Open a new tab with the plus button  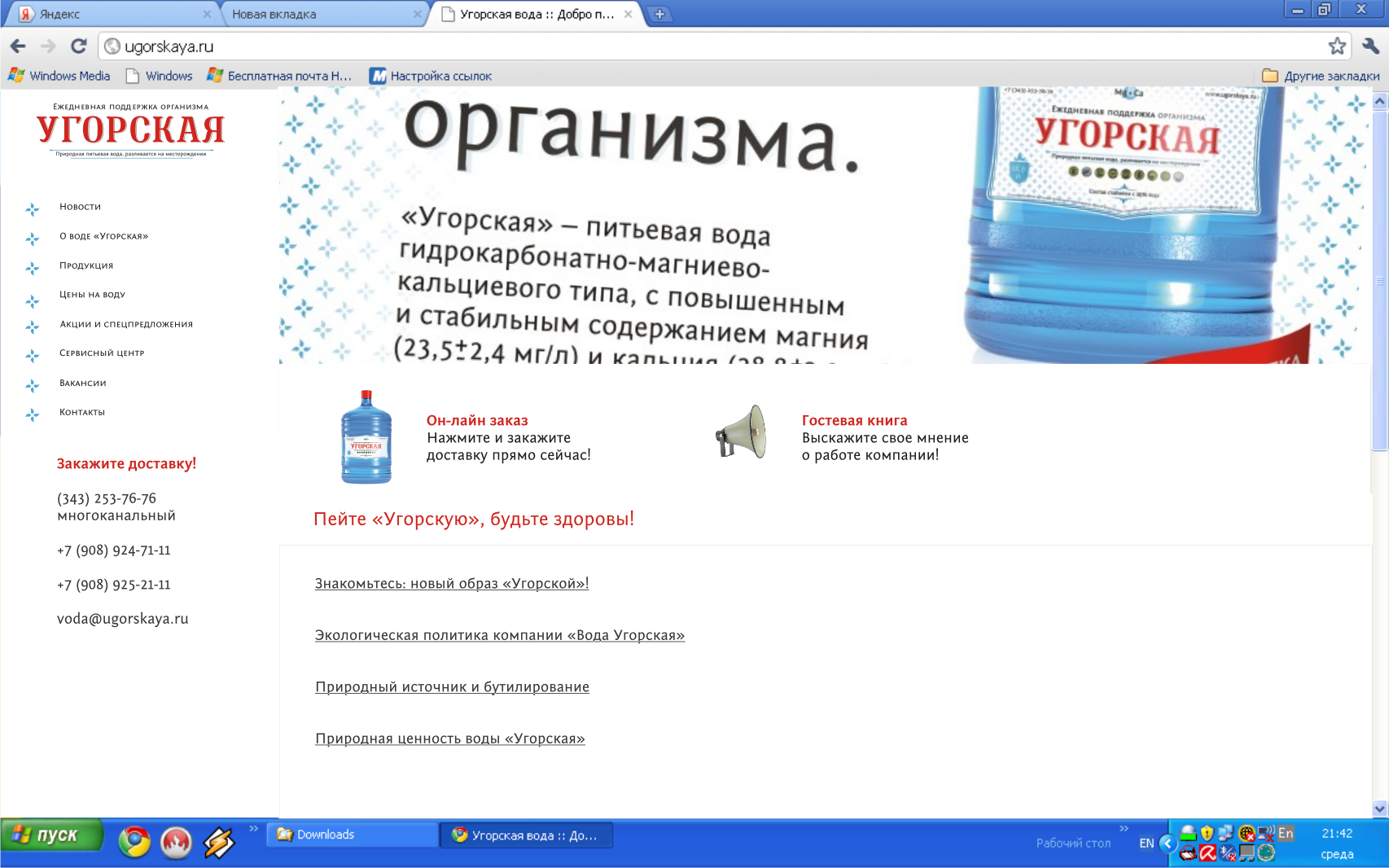click(659, 14)
